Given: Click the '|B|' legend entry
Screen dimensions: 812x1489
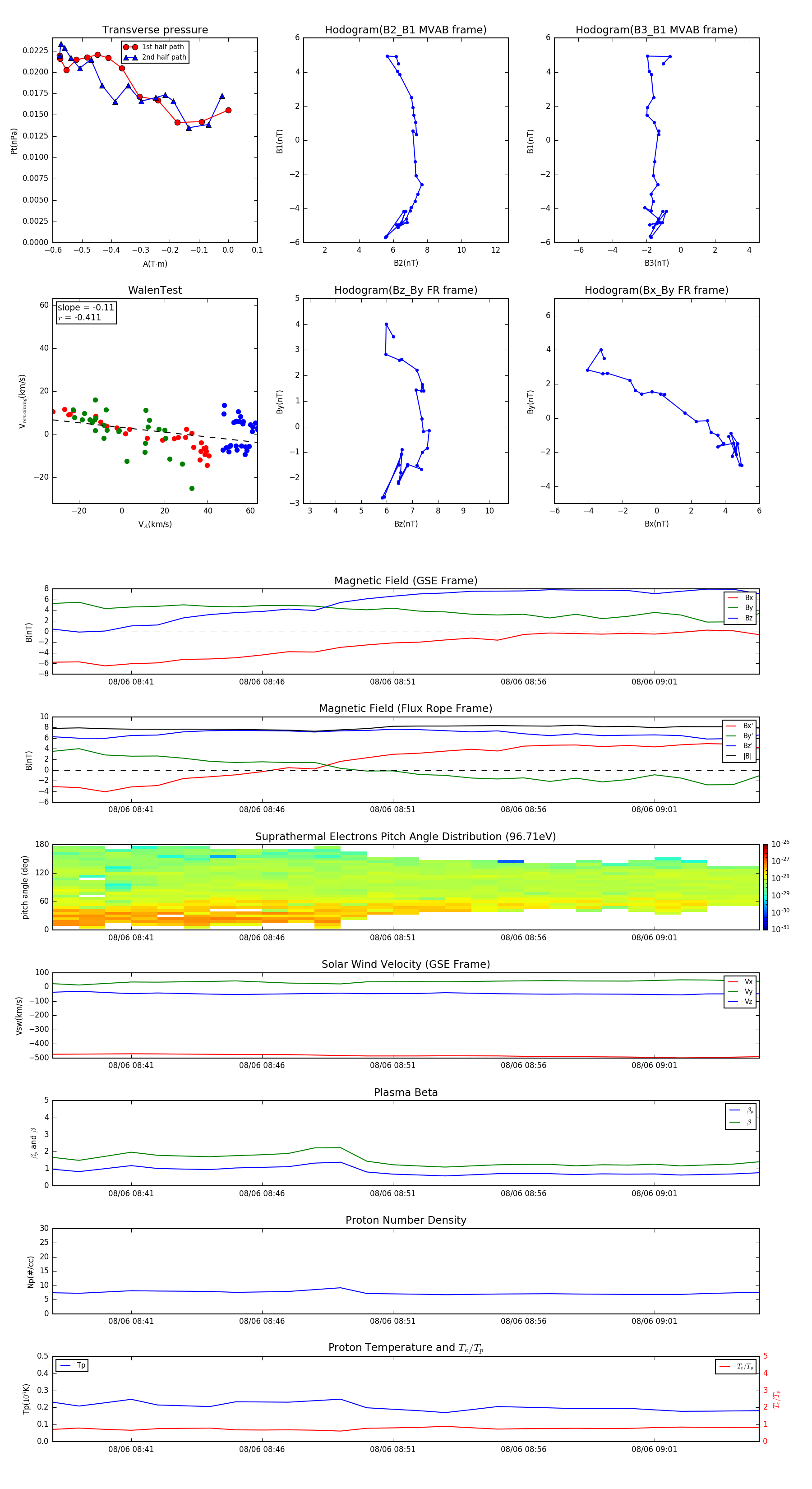Looking at the screenshot, I should (740, 756).
